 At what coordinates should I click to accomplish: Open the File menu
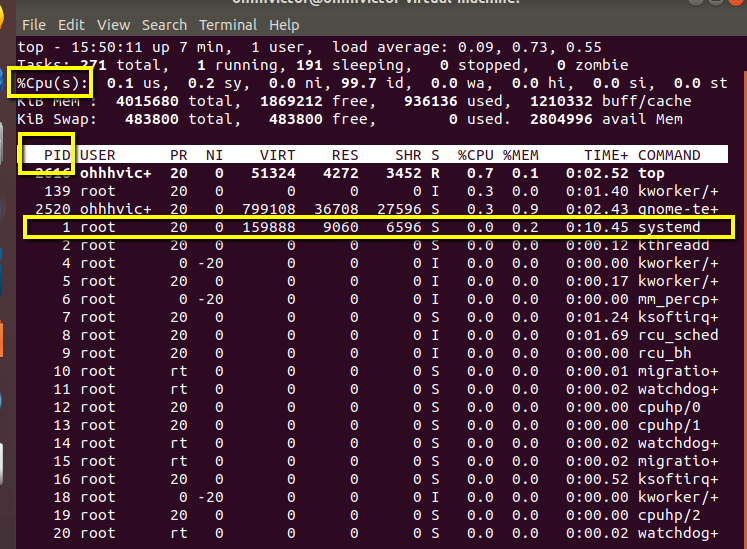point(34,25)
